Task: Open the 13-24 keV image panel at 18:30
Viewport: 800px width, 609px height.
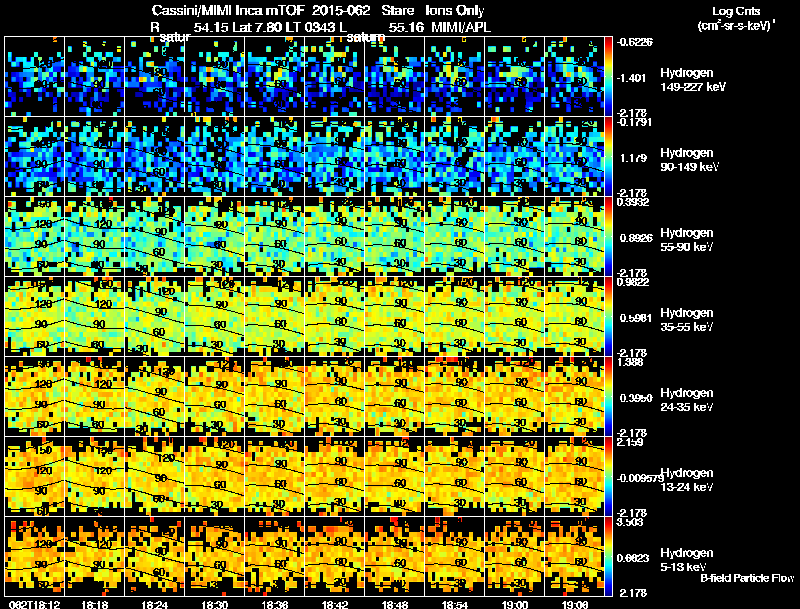Action: [x=215, y=477]
